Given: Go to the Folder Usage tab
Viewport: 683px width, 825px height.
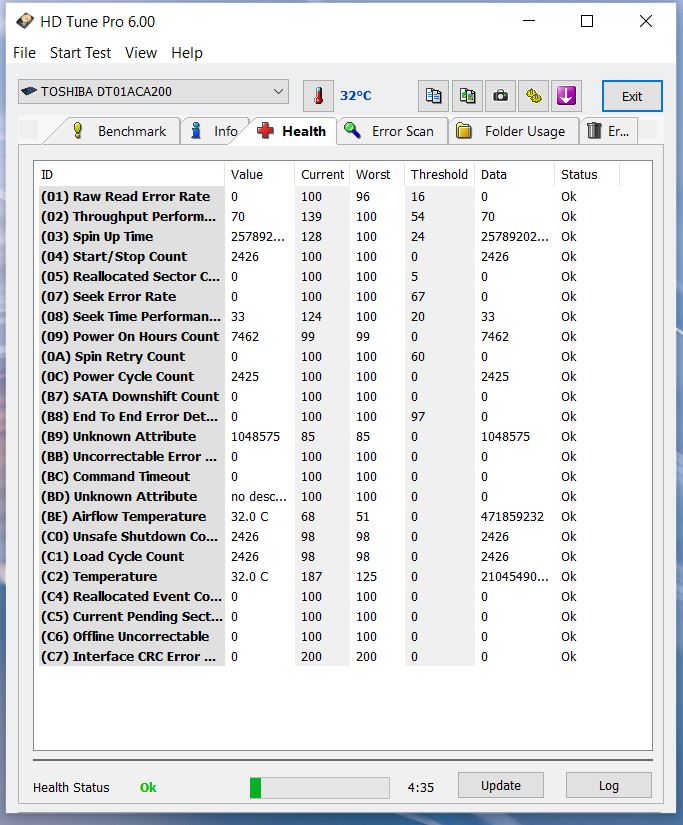Looking at the screenshot, I should tap(513, 131).
